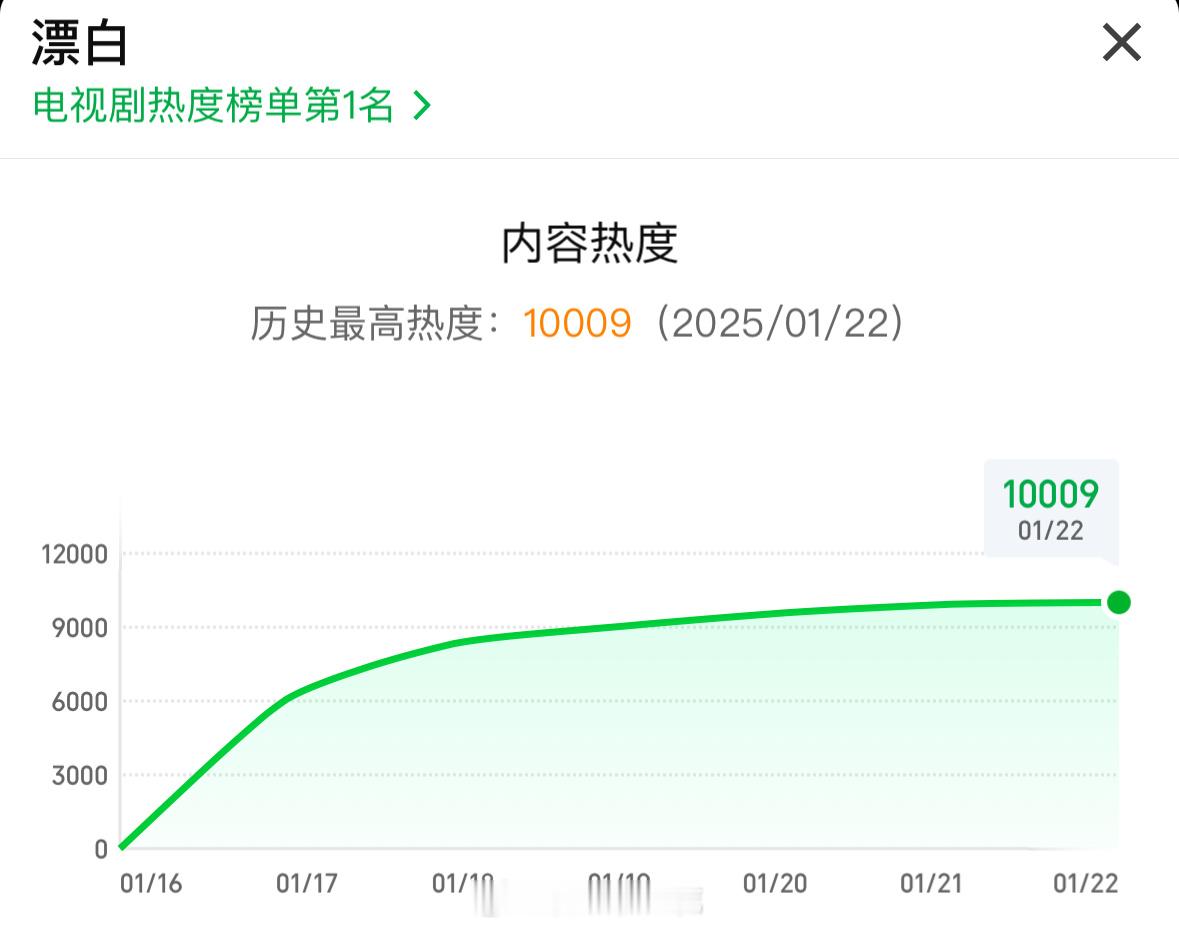1179x928 pixels.
Task: Tap the 01/16 x-axis date
Action: pyautogui.click(x=151, y=883)
